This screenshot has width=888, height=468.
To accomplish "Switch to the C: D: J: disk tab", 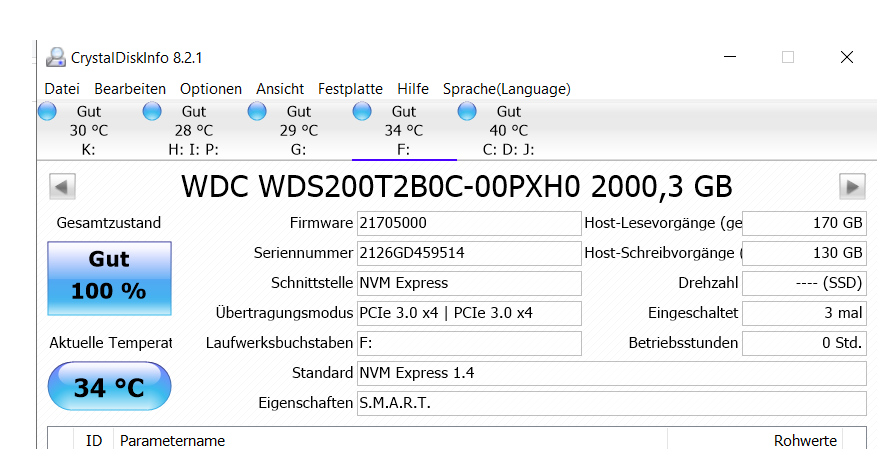I will (x=509, y=130).
